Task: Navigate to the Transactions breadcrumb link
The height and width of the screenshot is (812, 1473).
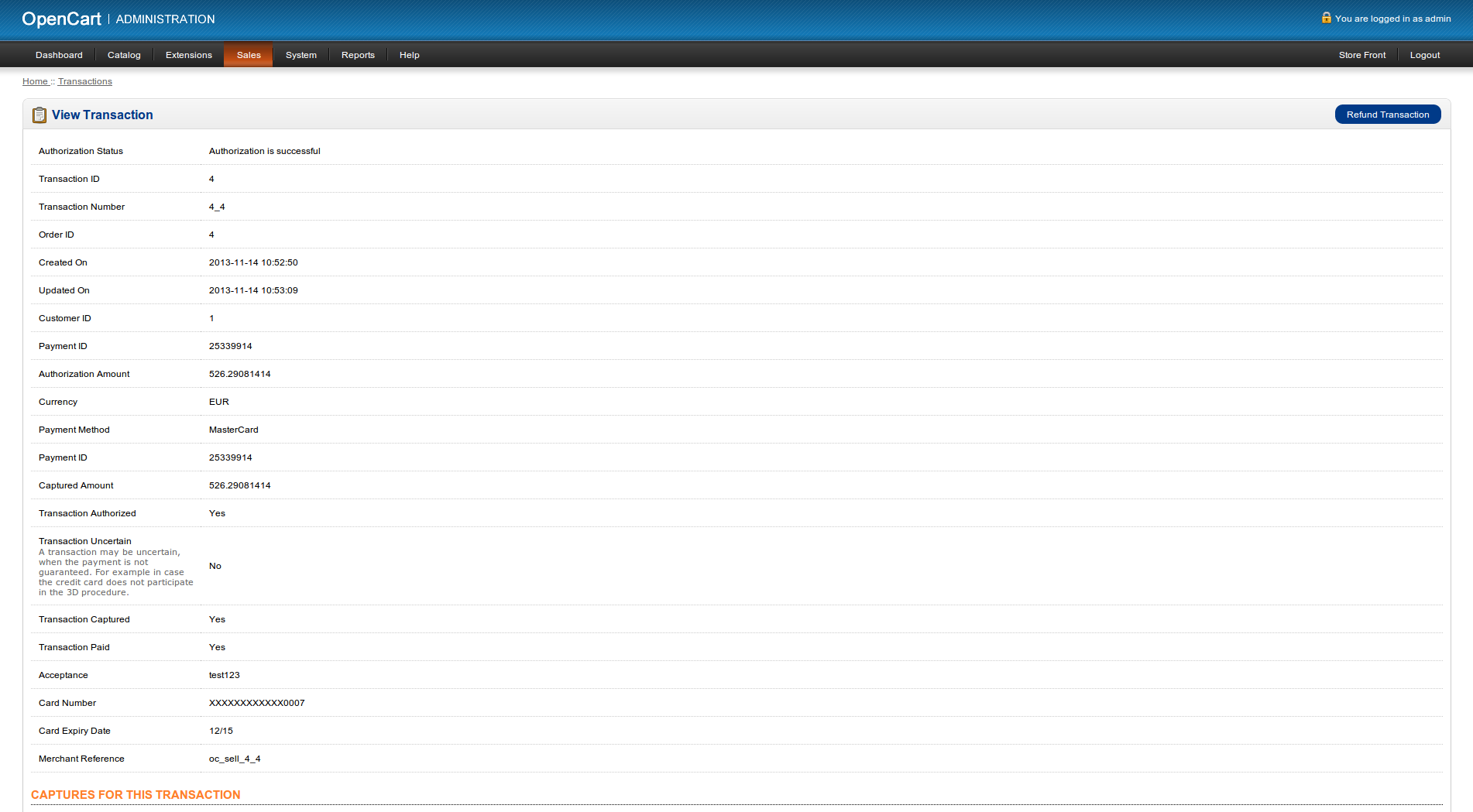Action: (x=84, y=81)
